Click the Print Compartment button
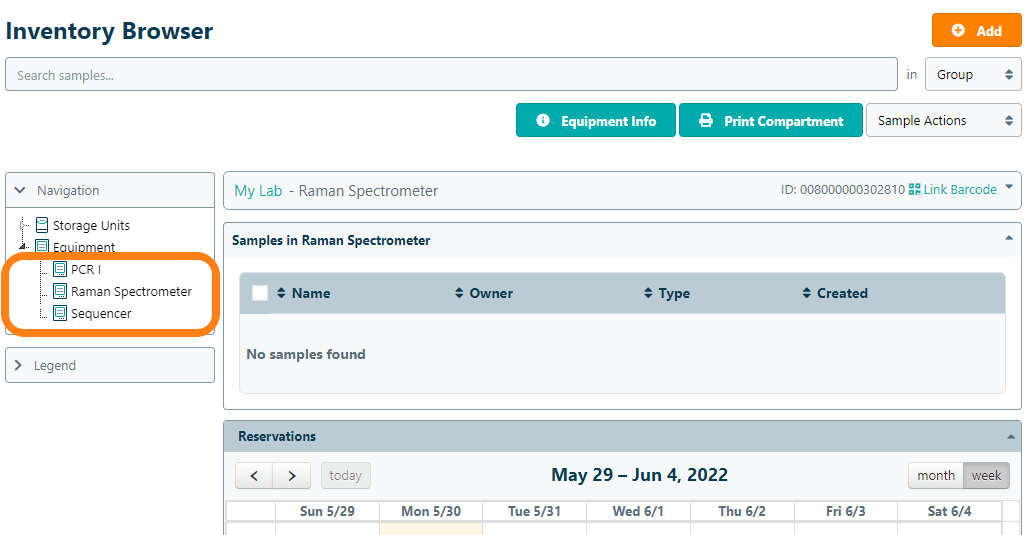This screenshot has height=535, width=1033. (x=770, y=121)
